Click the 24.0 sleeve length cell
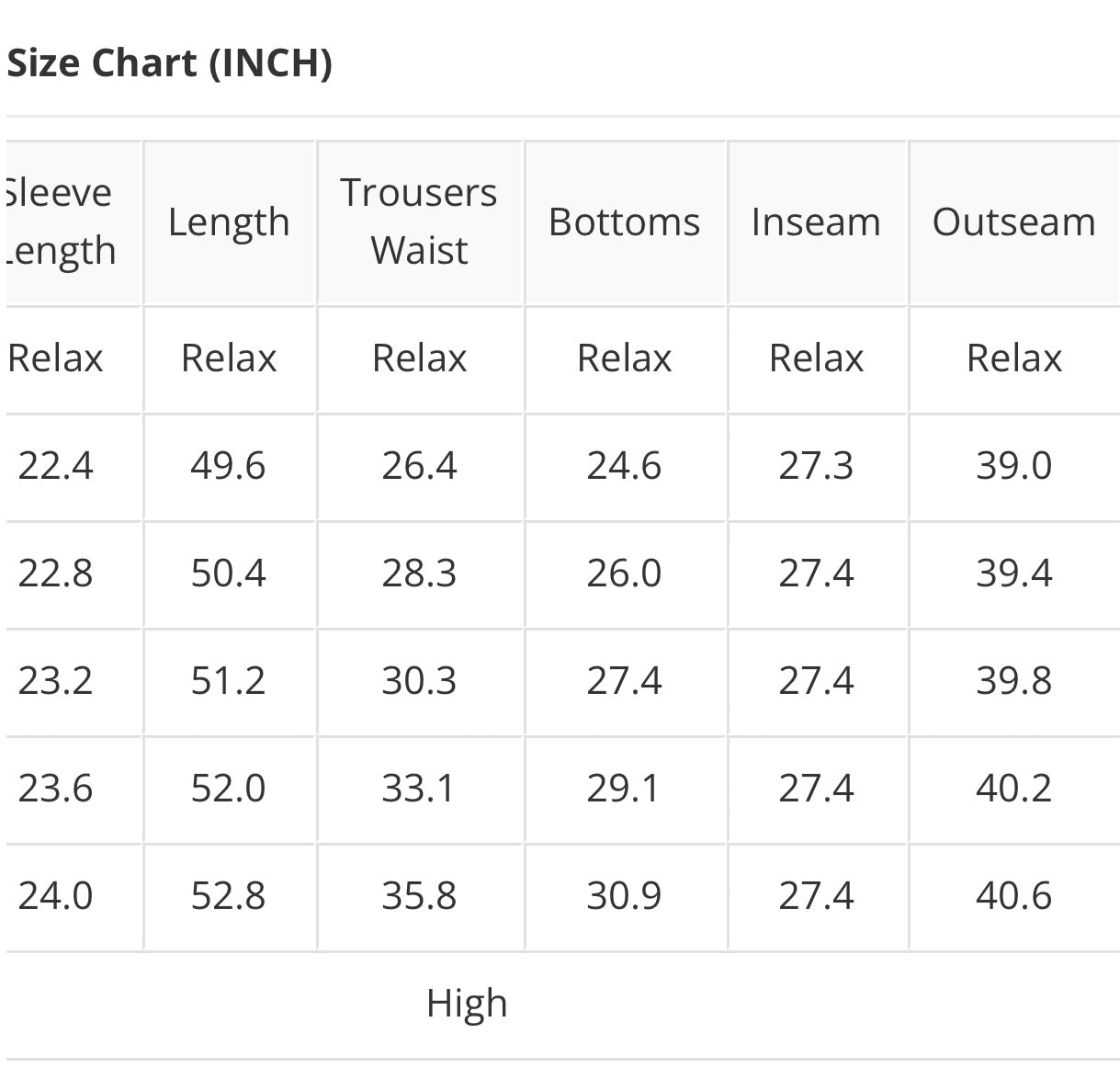Image resolution: width=1120 pixels, height=1068 pixels. [x=56, y=896]
